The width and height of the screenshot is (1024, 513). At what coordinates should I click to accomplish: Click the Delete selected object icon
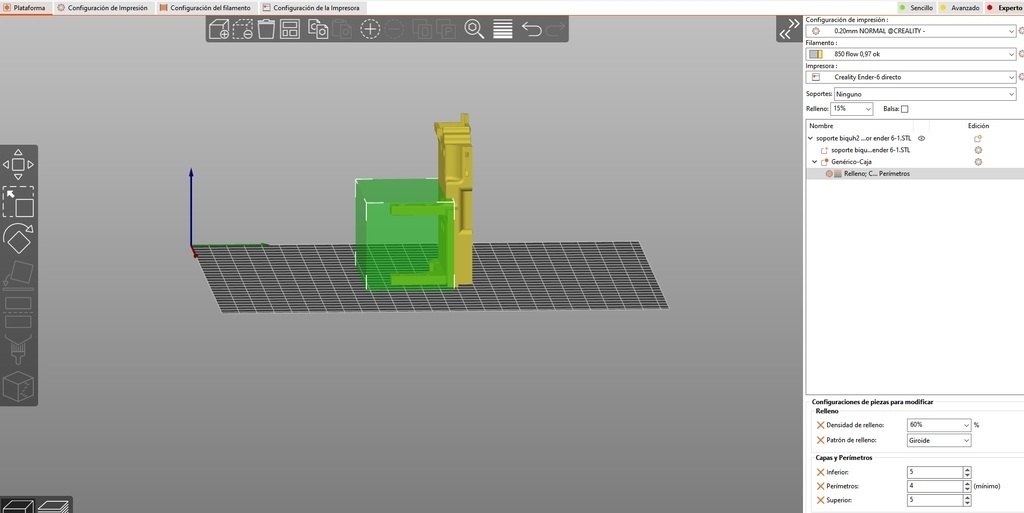point(242,29)
